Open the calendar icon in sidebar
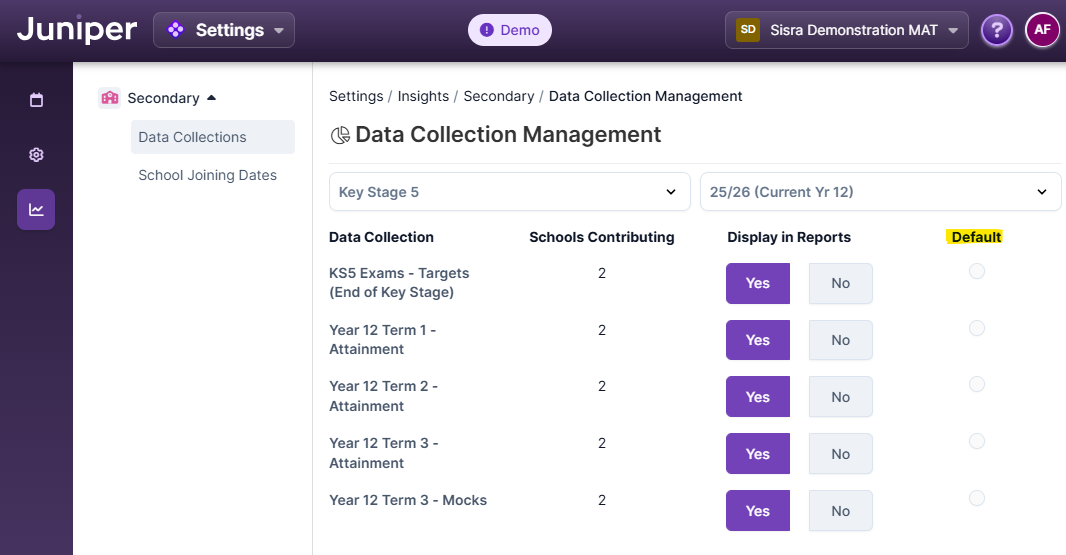 pos(36,100)
